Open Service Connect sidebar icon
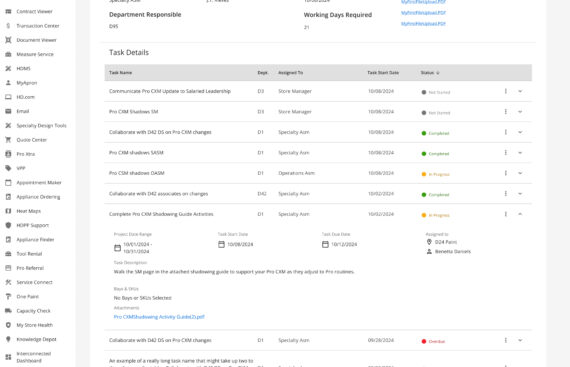Screen dimensions: 570x367 click(x=8, y=282)
